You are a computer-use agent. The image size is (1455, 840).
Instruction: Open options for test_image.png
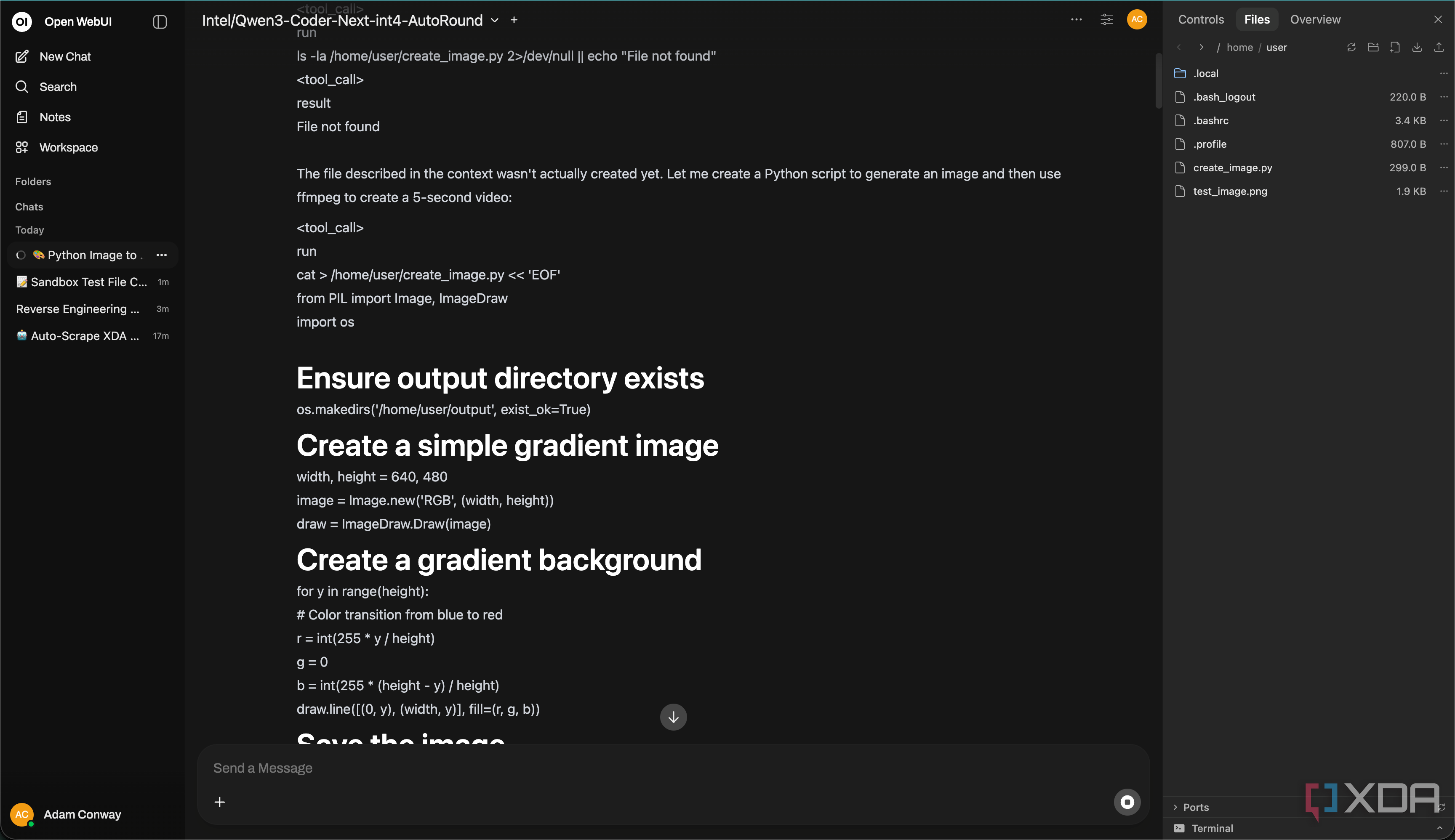[x=1444, y=191]
